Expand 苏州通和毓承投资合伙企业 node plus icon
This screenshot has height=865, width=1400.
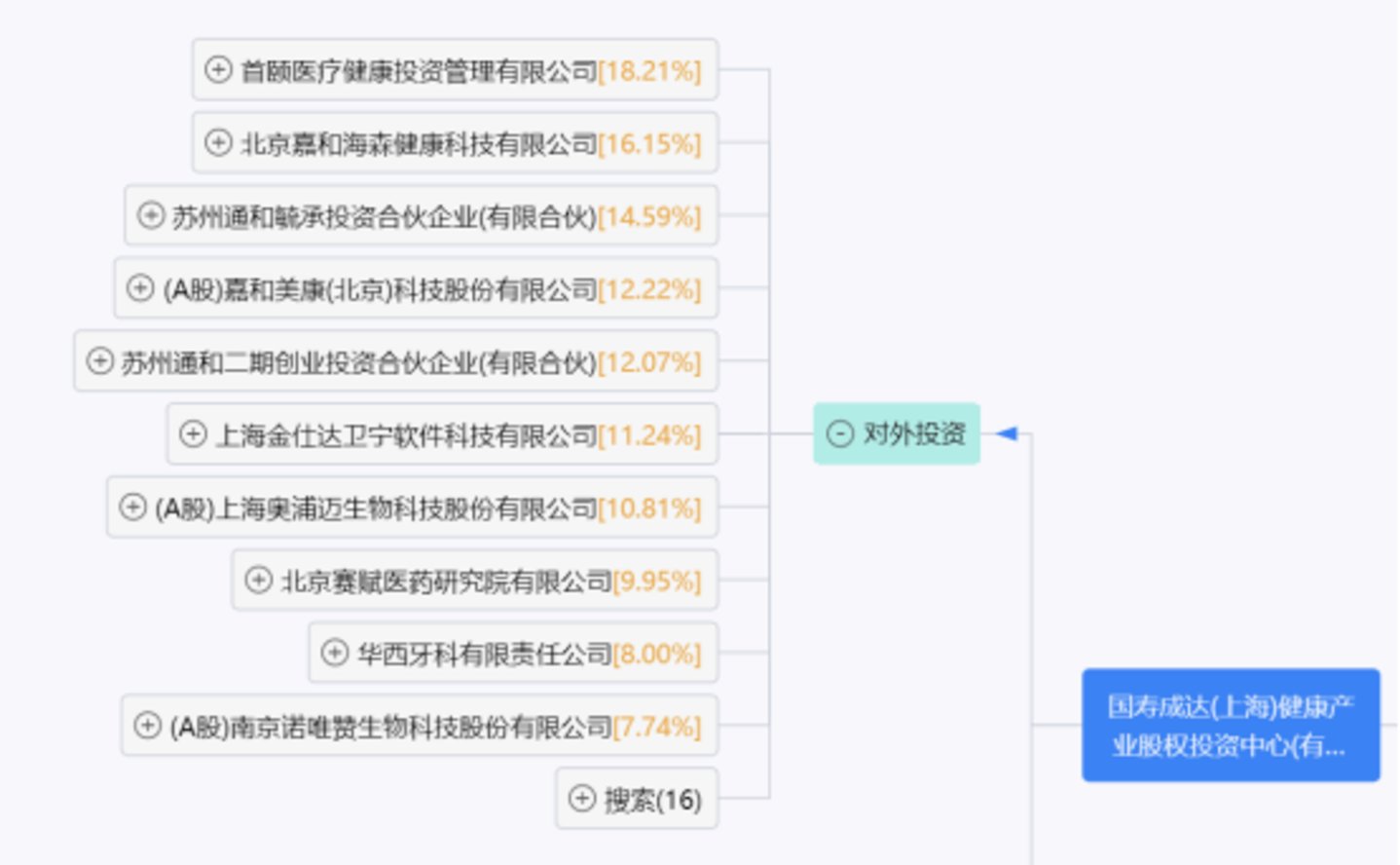tap(151, 215)
